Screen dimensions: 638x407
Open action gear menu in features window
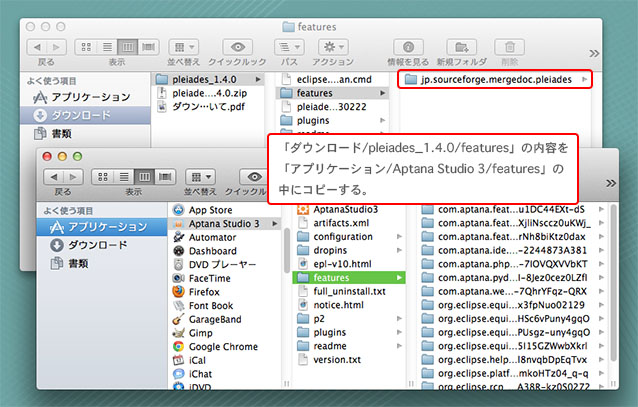point(333,47)
